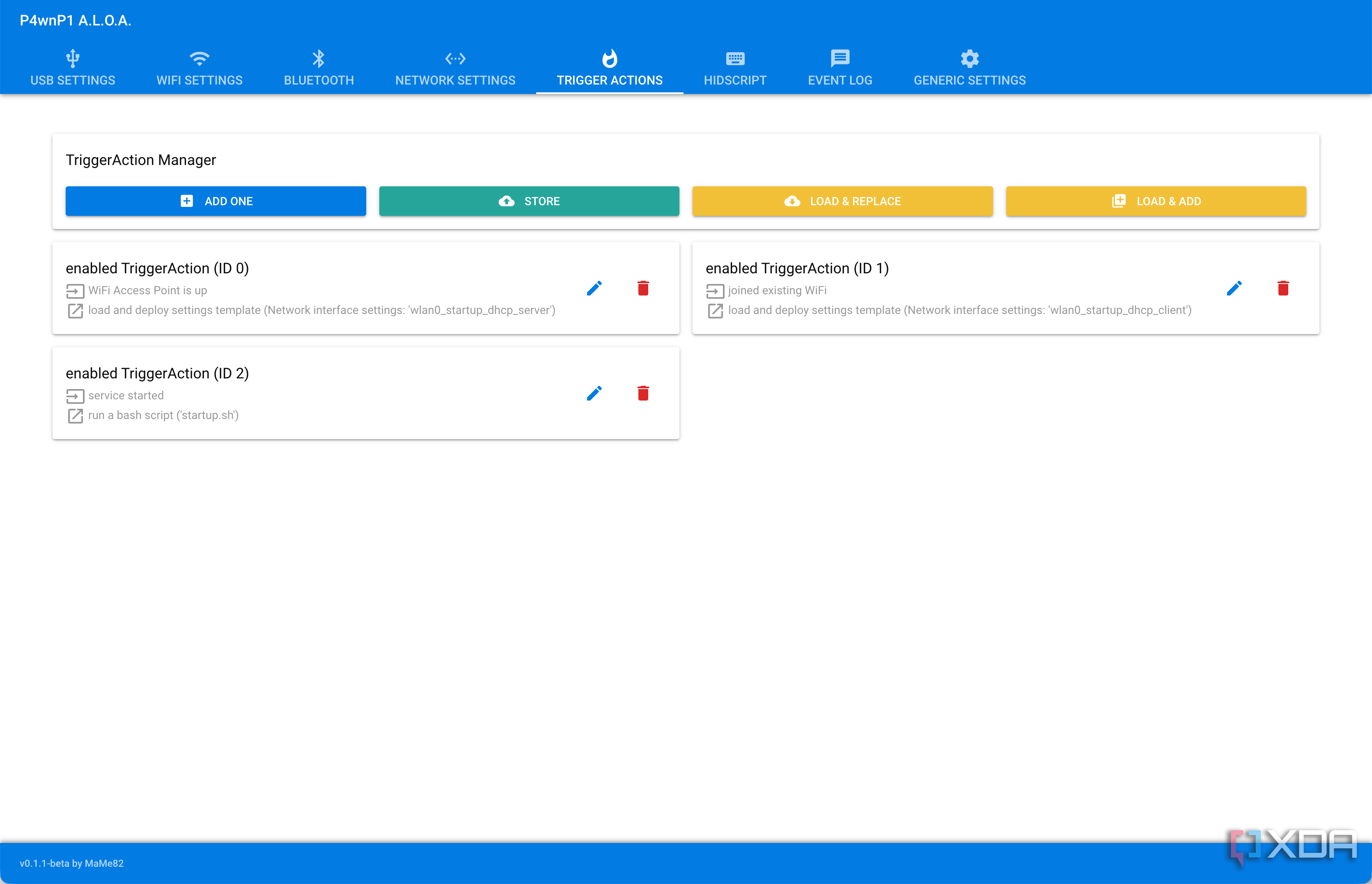Select the Trigger Actions tab

610,68
